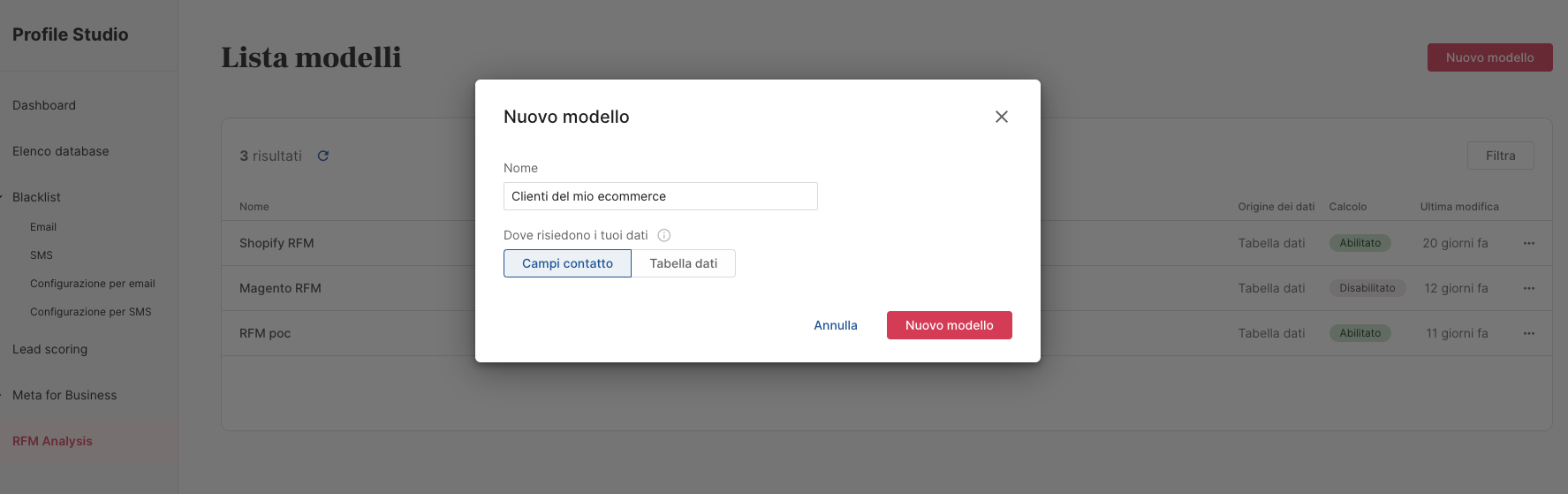Open options menu for Shopify RFM row
Image resolution: width=1568 pixels, height=494 pixels.
[1528, 243]
